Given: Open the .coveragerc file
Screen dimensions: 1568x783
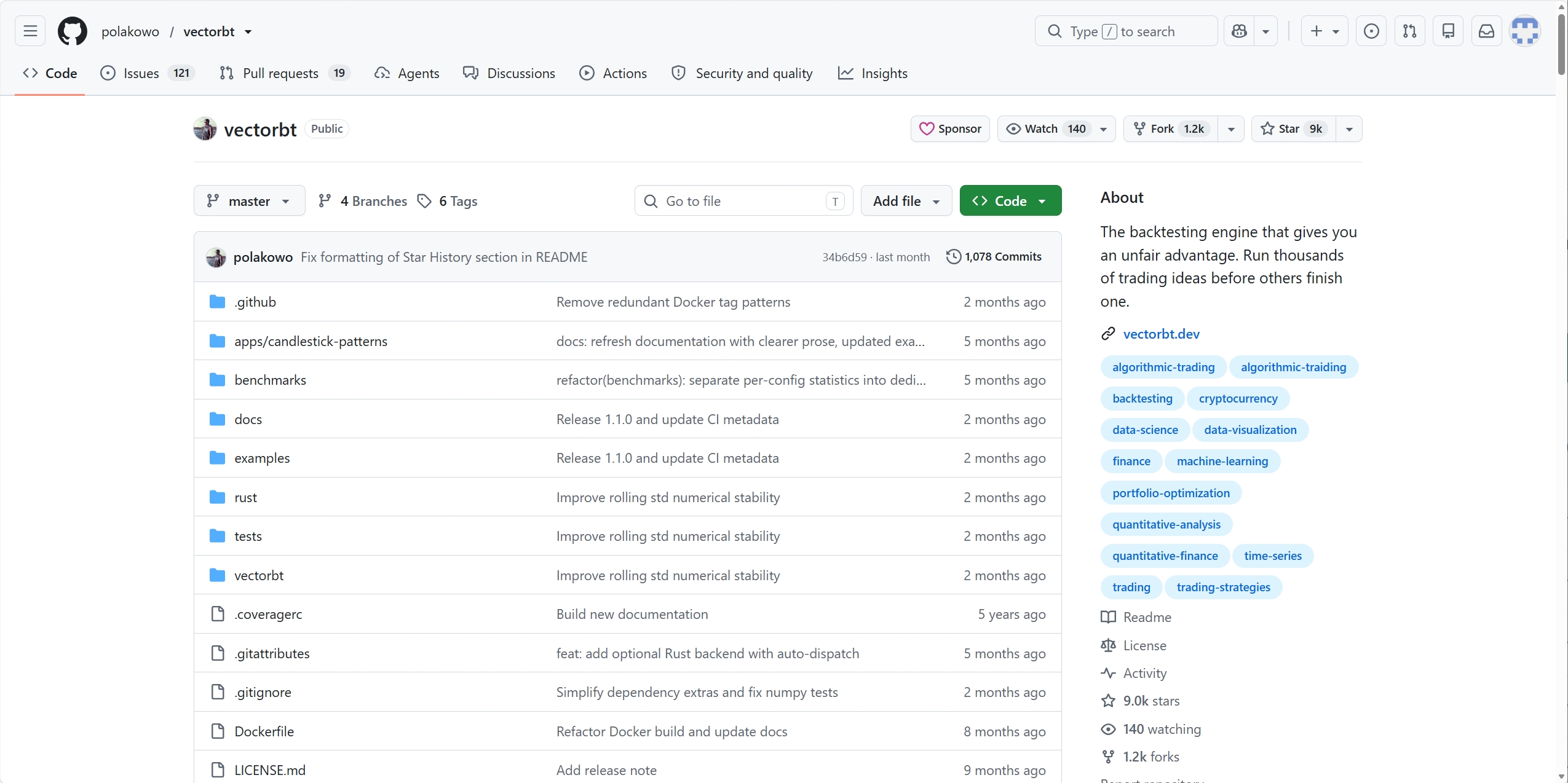Looking at the screenshot, I should pyautogui.click(x=268, y=614).
